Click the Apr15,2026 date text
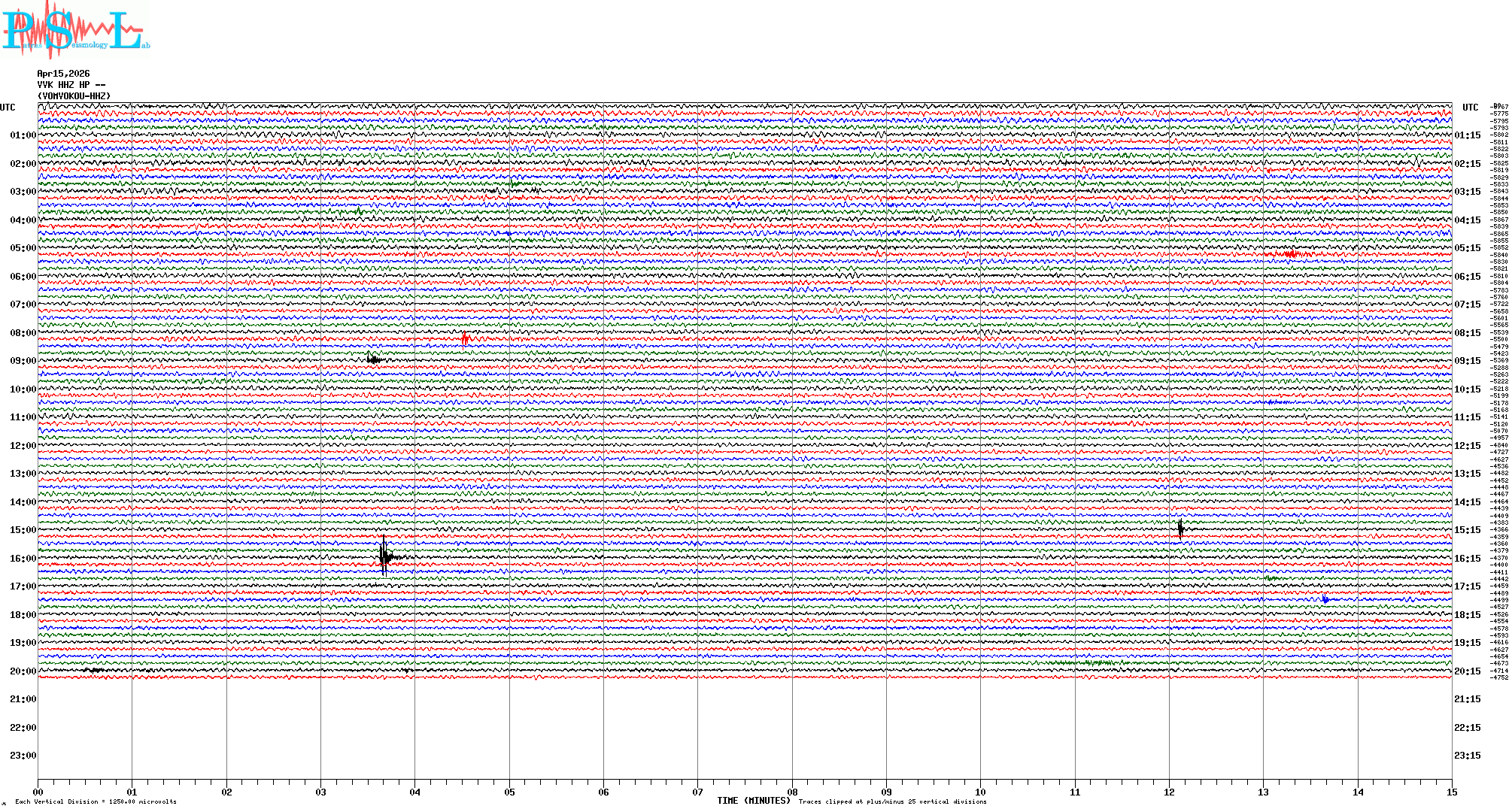 [63, 74]
